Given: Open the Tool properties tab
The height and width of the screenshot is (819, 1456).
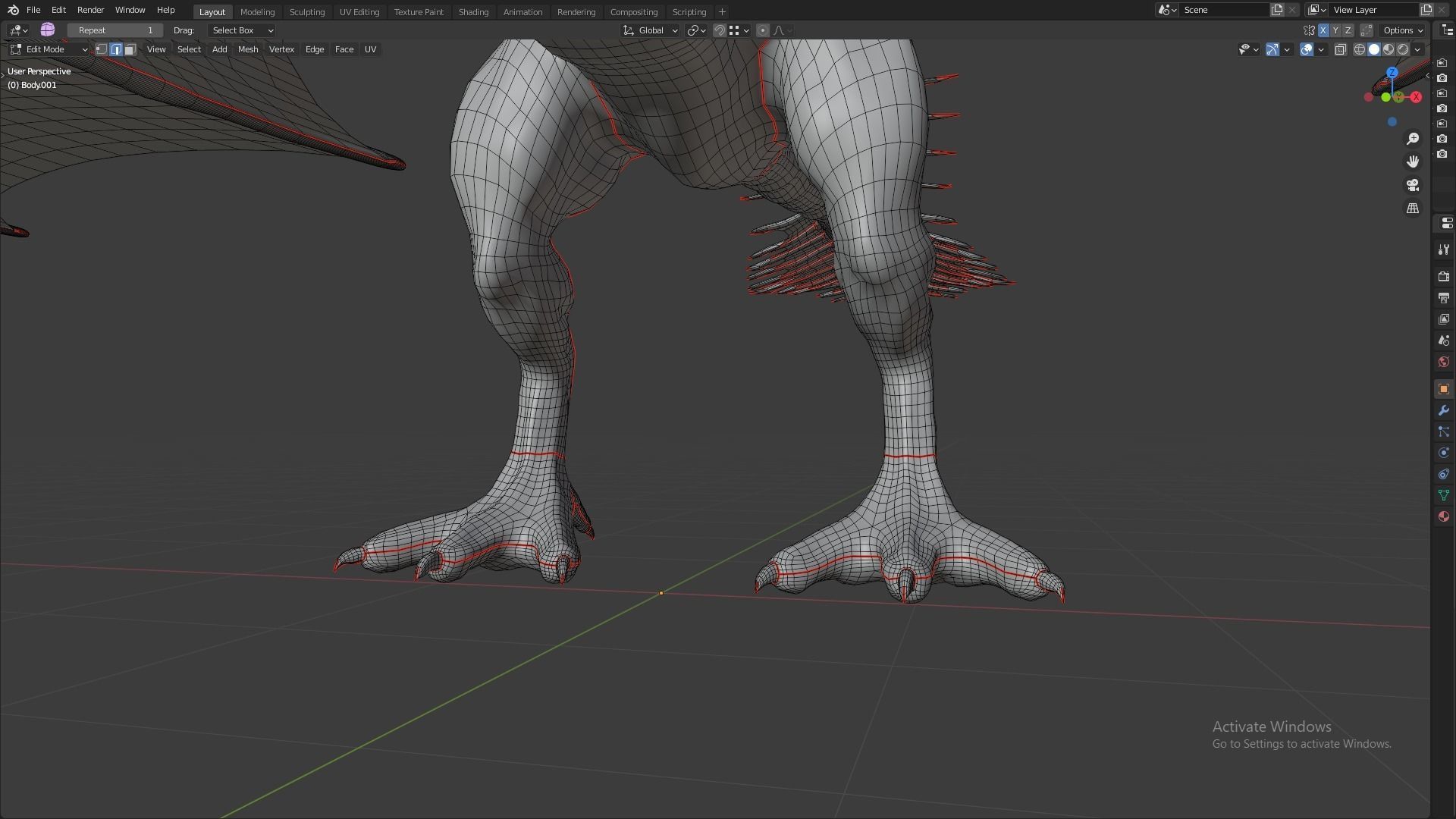Looking at the screenshot, I should click(x=1443, y=249).
